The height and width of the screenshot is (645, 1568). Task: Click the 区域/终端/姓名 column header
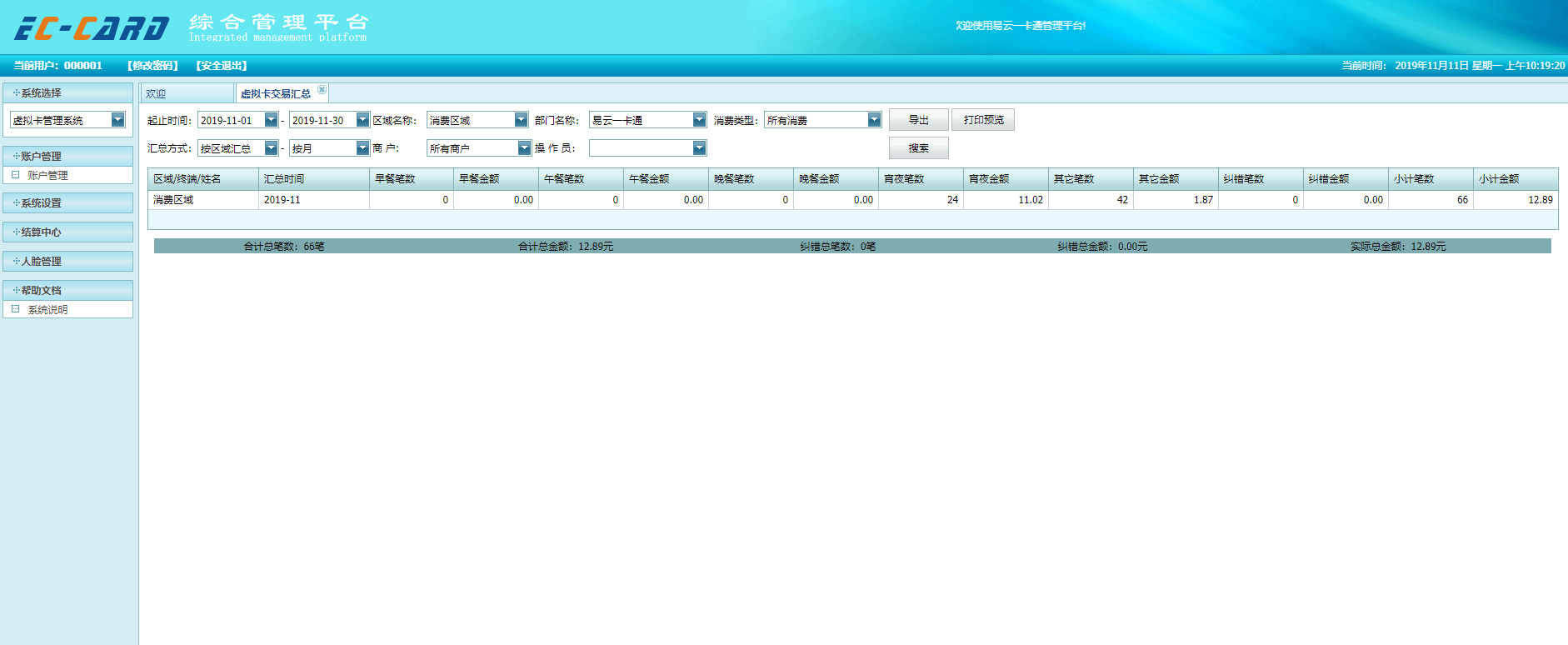(x=203, y=179)
